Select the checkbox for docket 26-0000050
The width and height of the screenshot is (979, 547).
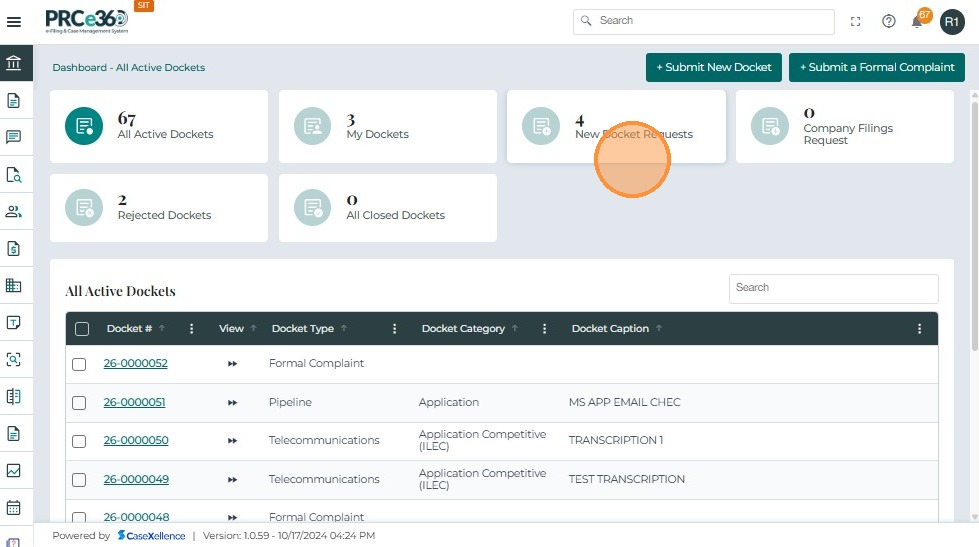point(79,441)
